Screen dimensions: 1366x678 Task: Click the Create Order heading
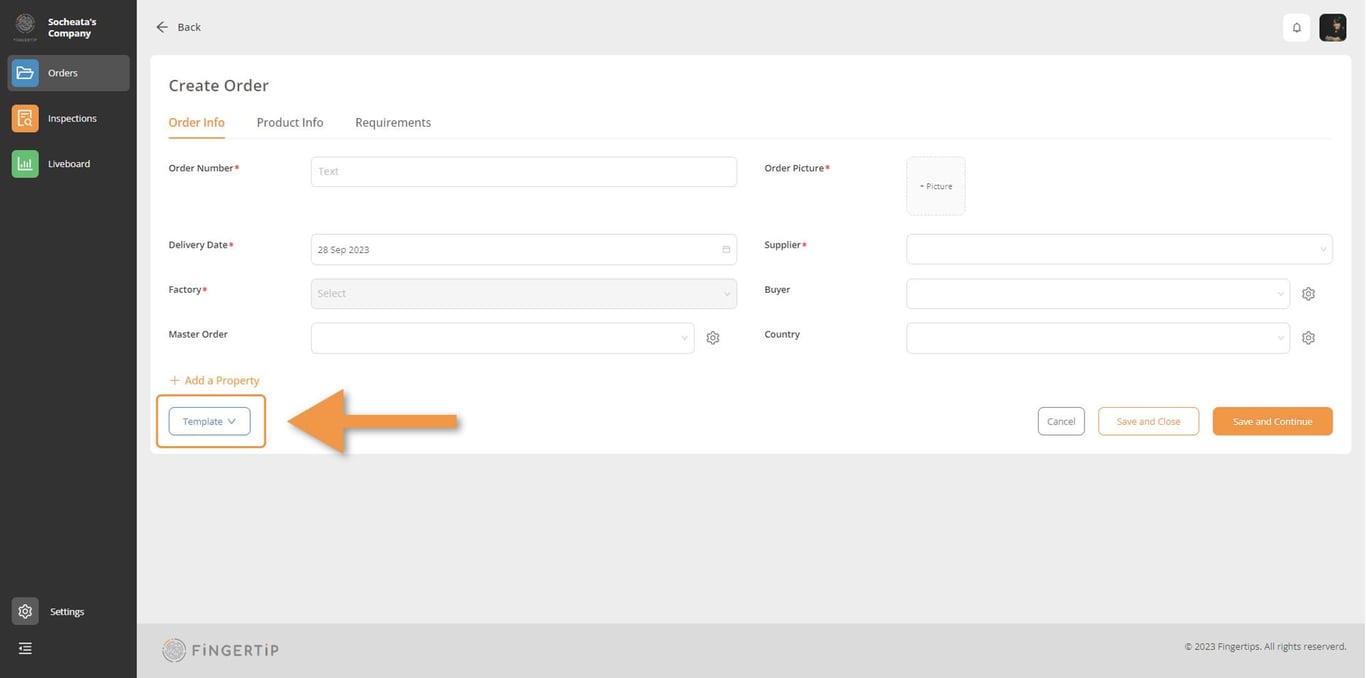[219, 86]
